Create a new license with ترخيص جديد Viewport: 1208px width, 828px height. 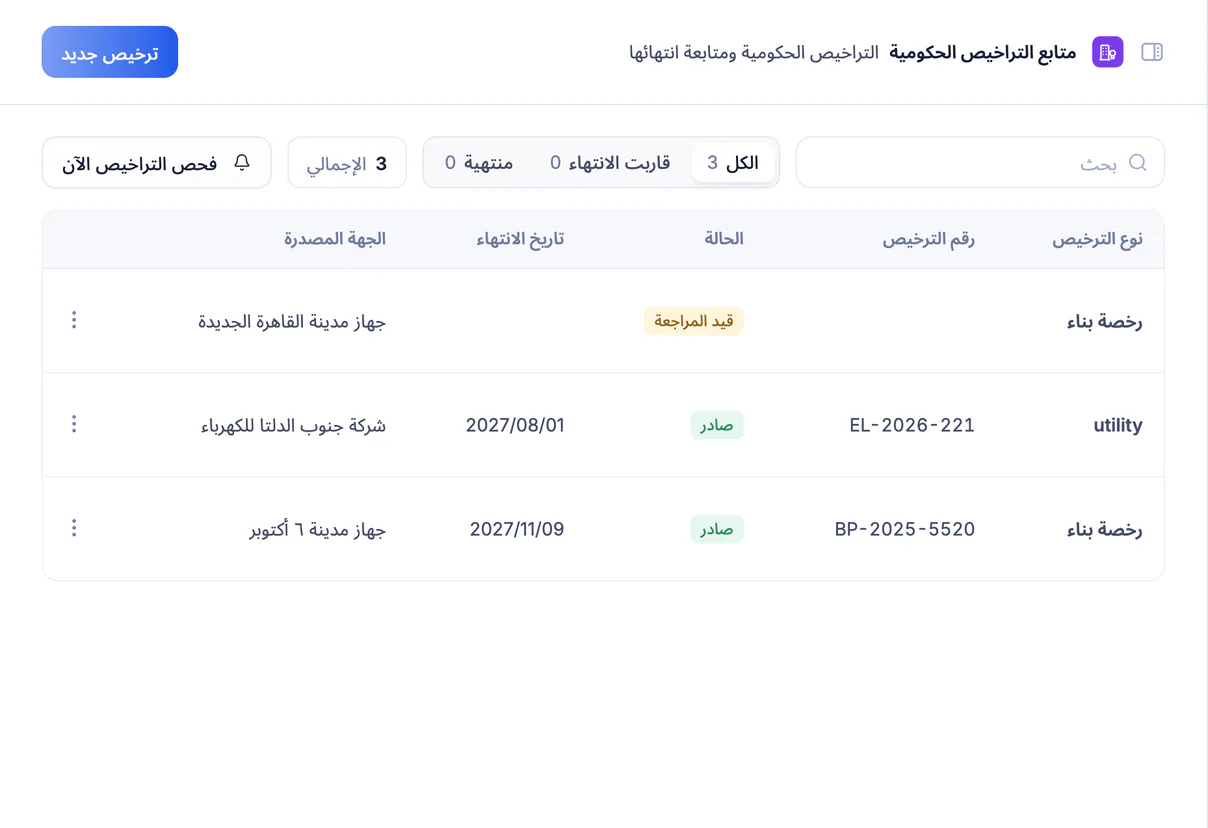click(110, 52)
